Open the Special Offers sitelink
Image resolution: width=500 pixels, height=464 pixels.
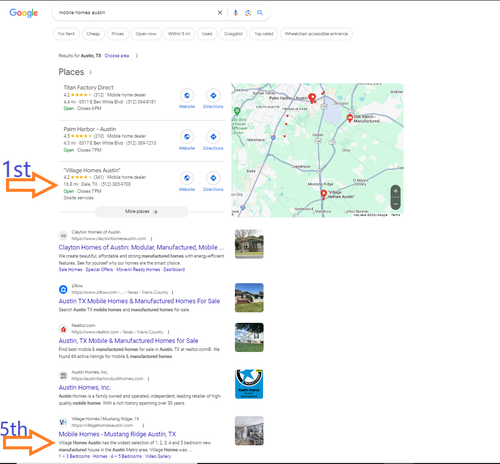coord(99,270)
